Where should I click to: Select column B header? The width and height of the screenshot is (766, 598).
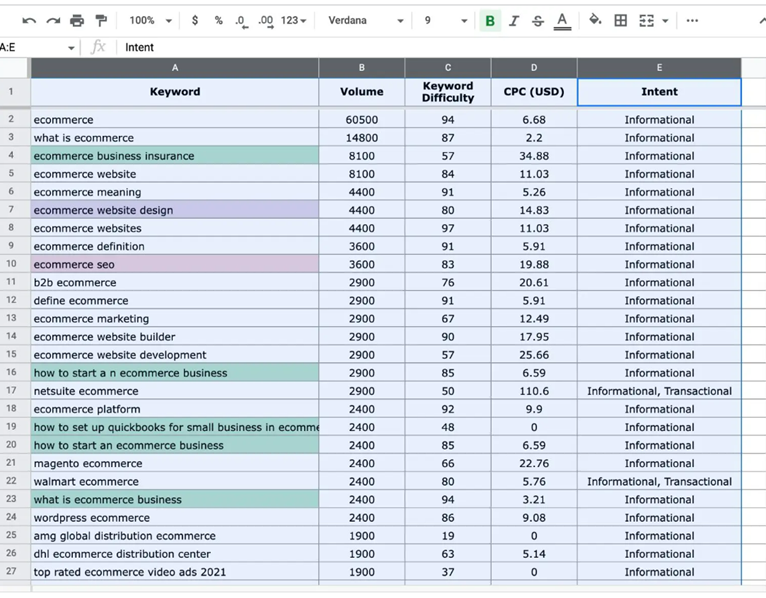(x=362, y=68)
